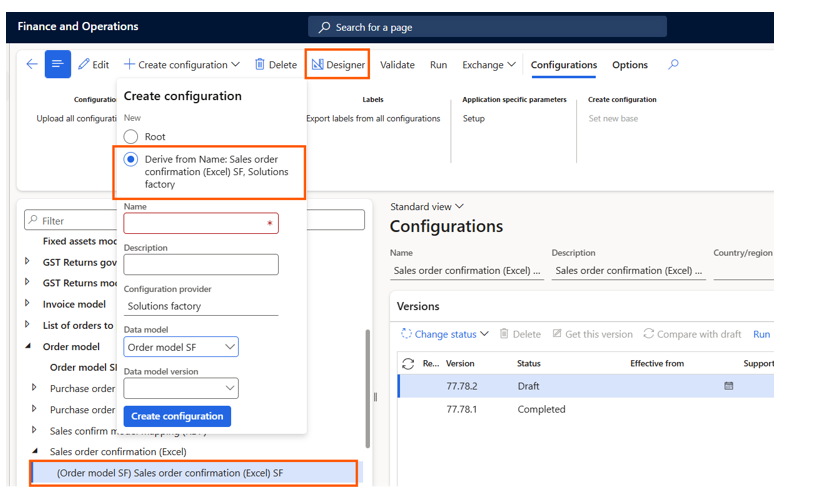Click Run in the action bar
Image resolution: width=824 pixels, height=499 pixels.
pyautogui.click(x=438, y=65)
